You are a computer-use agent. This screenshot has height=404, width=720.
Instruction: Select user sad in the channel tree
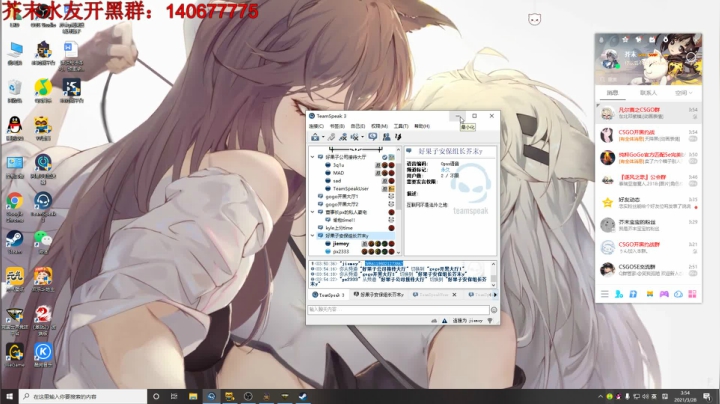click(337, 181)
